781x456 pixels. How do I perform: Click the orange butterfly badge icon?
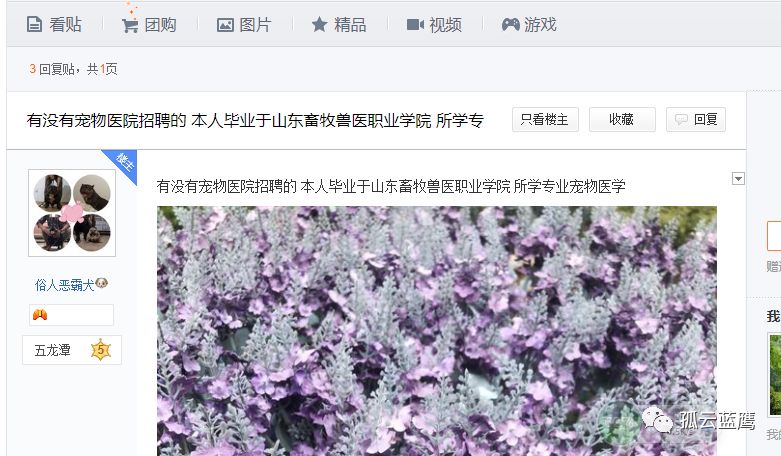tap(40, 315)
